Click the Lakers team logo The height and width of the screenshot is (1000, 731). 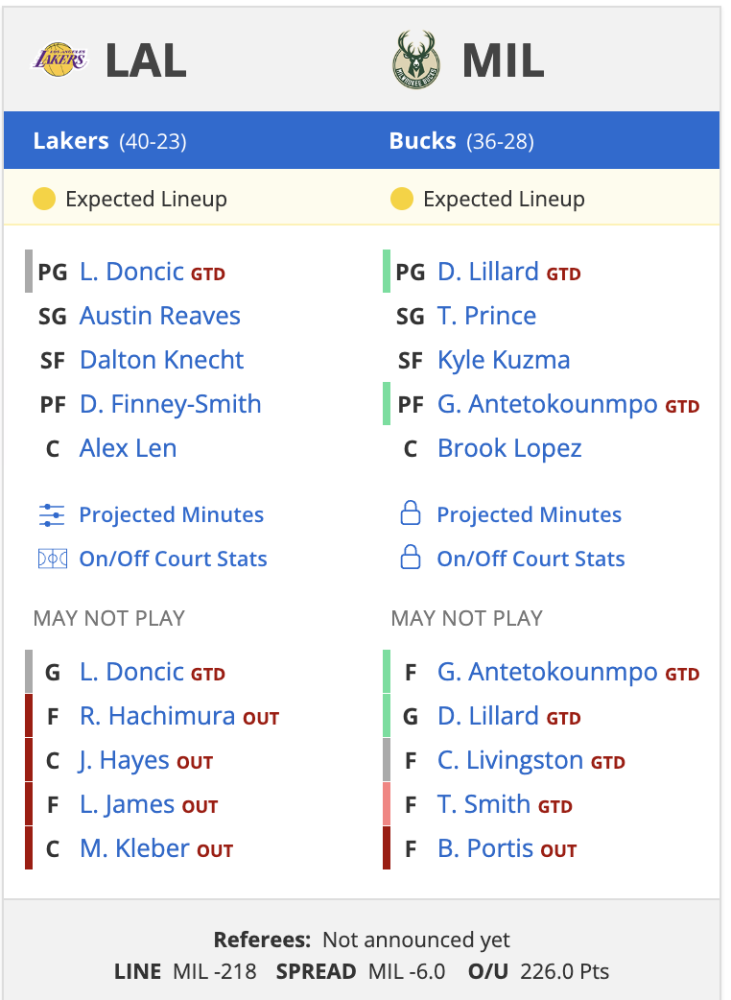60,59
